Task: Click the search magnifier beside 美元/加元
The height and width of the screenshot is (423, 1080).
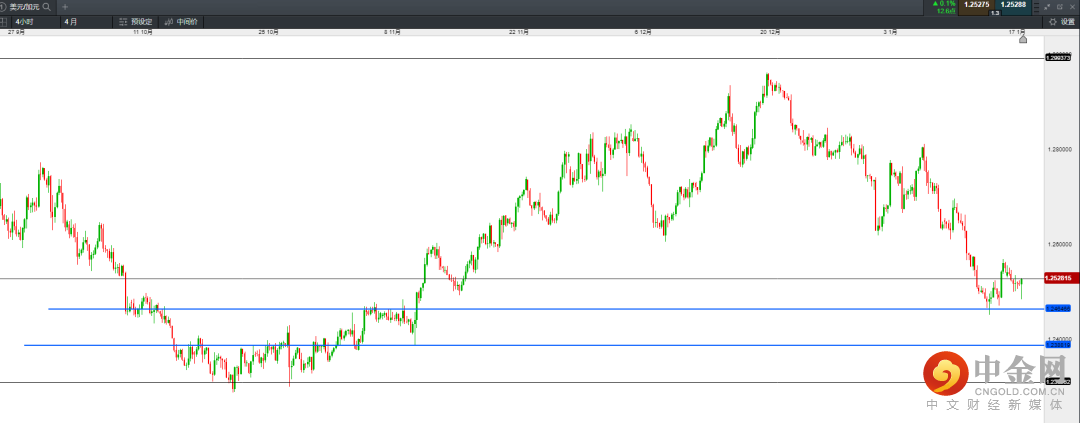Action: click(x=46, y=7)
